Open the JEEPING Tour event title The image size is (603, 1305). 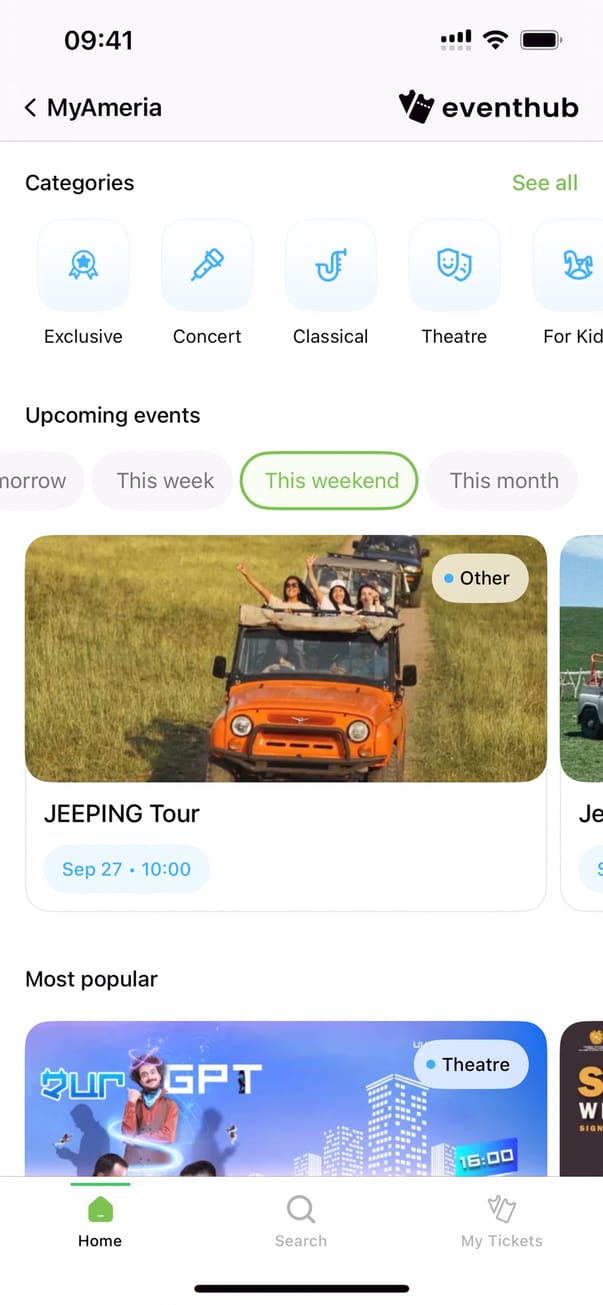click(x=122, y=814)
